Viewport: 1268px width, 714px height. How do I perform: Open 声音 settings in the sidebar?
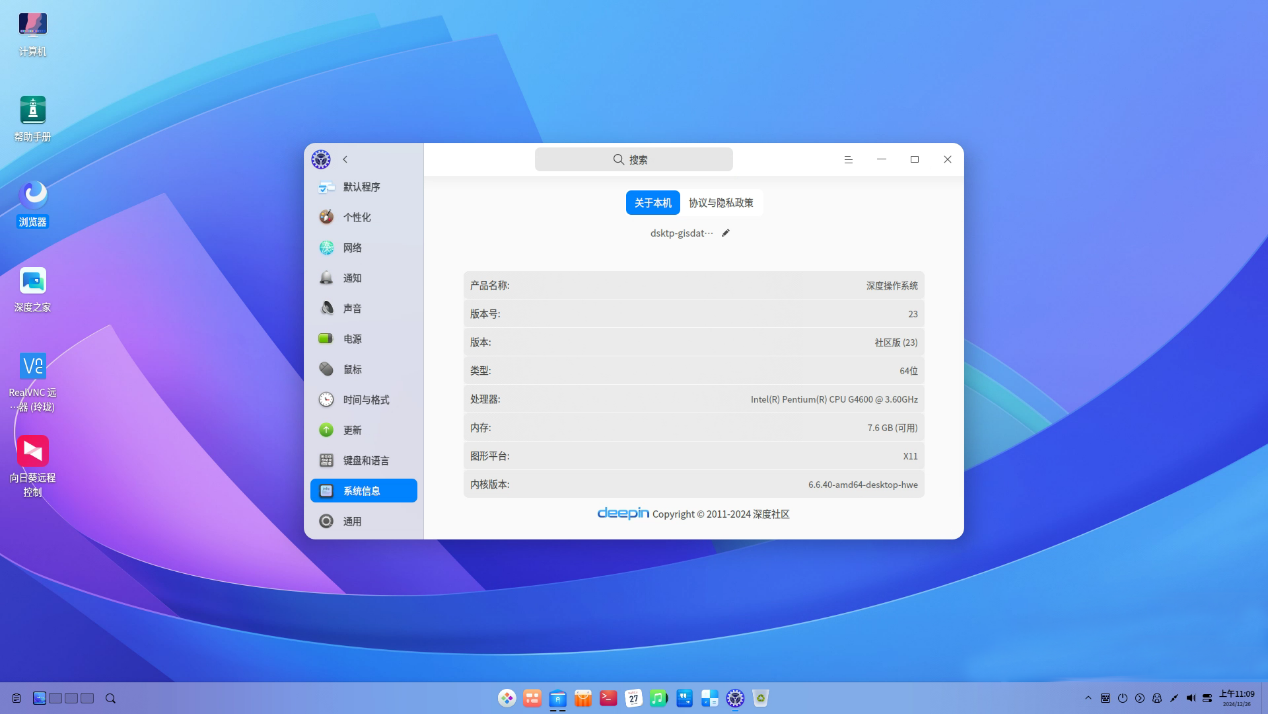363,309
